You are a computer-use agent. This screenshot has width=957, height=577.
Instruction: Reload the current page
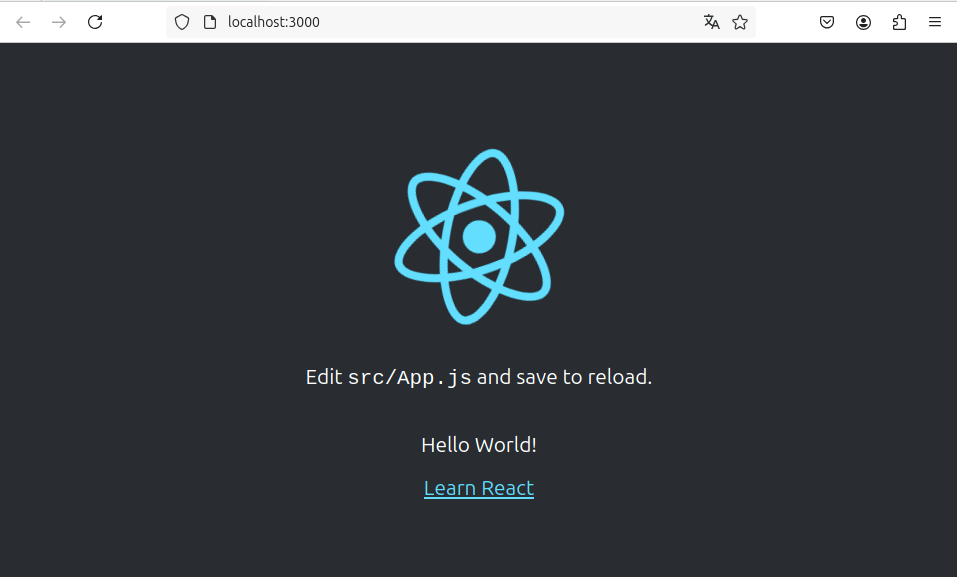95,23
